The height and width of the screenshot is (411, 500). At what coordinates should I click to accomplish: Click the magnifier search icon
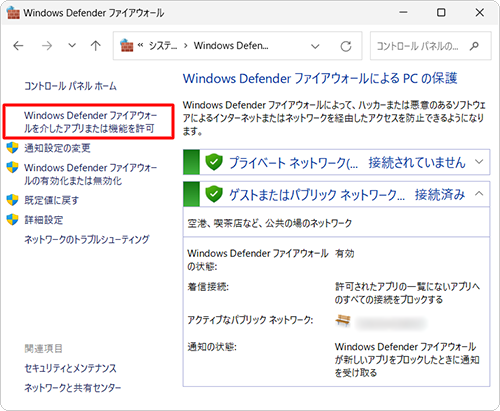(x=474, y=46)
